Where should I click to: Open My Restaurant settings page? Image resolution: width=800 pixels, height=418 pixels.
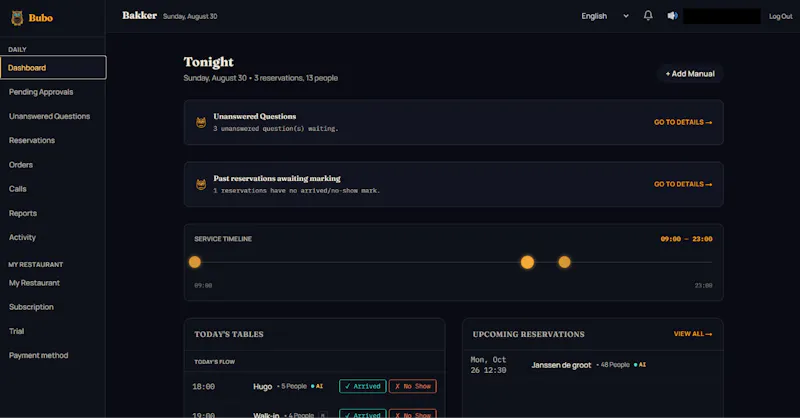click(34, 283)
